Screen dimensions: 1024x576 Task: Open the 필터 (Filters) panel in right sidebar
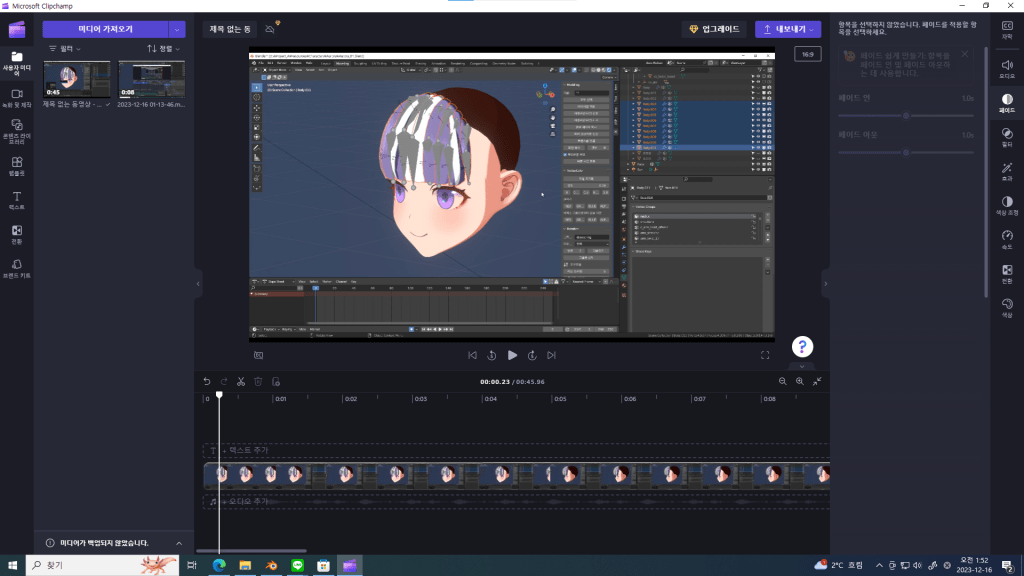pos(1006,138)
